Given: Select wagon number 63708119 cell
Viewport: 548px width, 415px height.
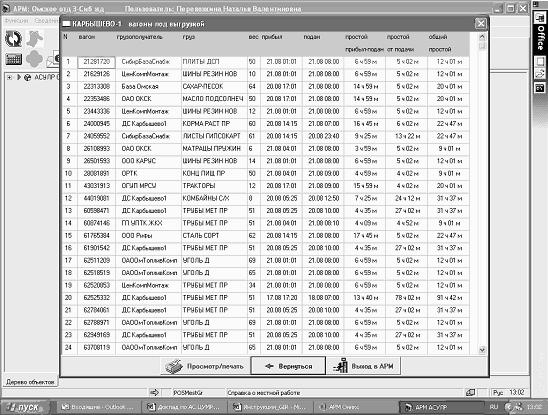Looking at the screenshot, I should (x=96, y=348).
